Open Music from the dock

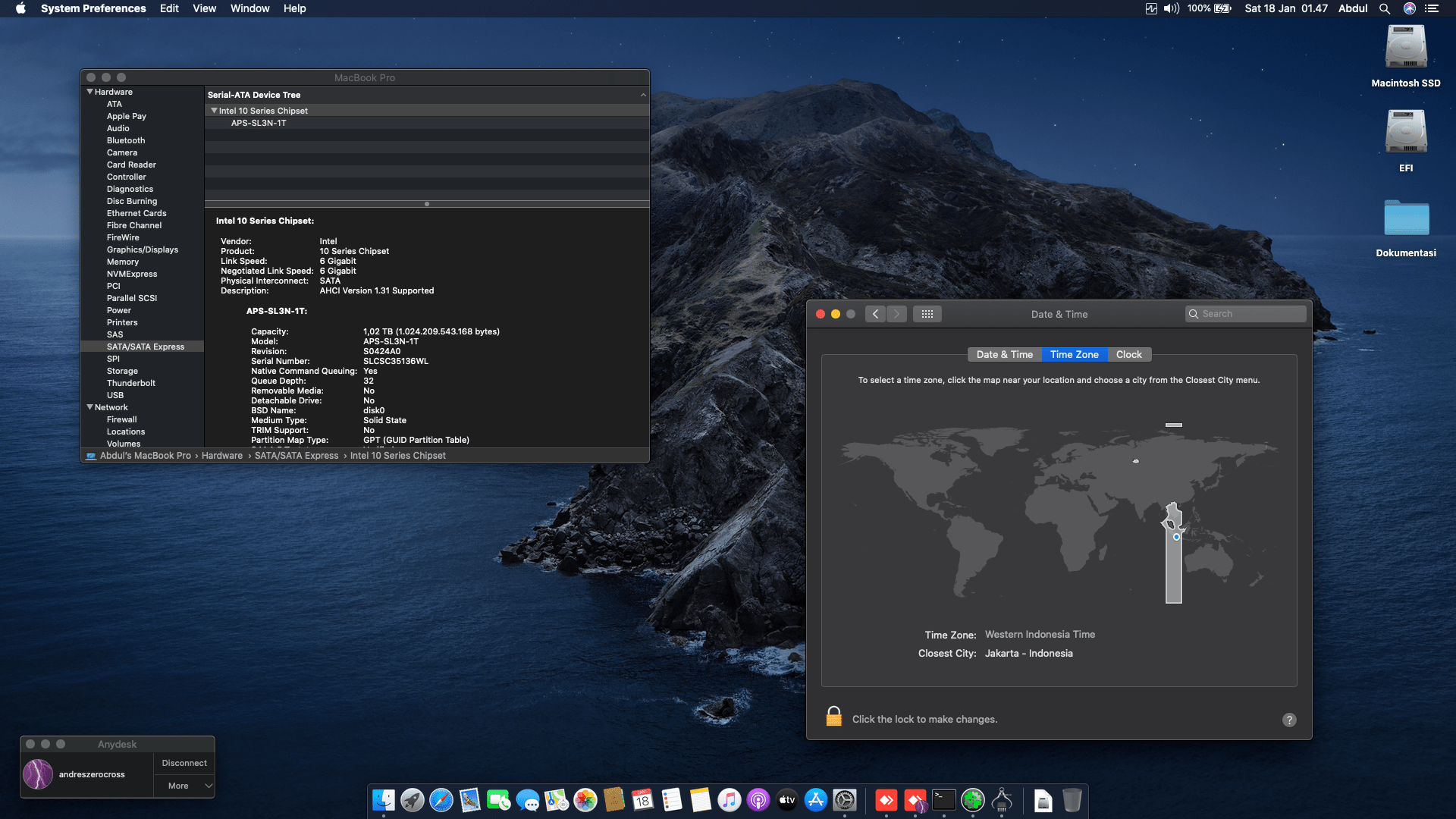[730, 800]
